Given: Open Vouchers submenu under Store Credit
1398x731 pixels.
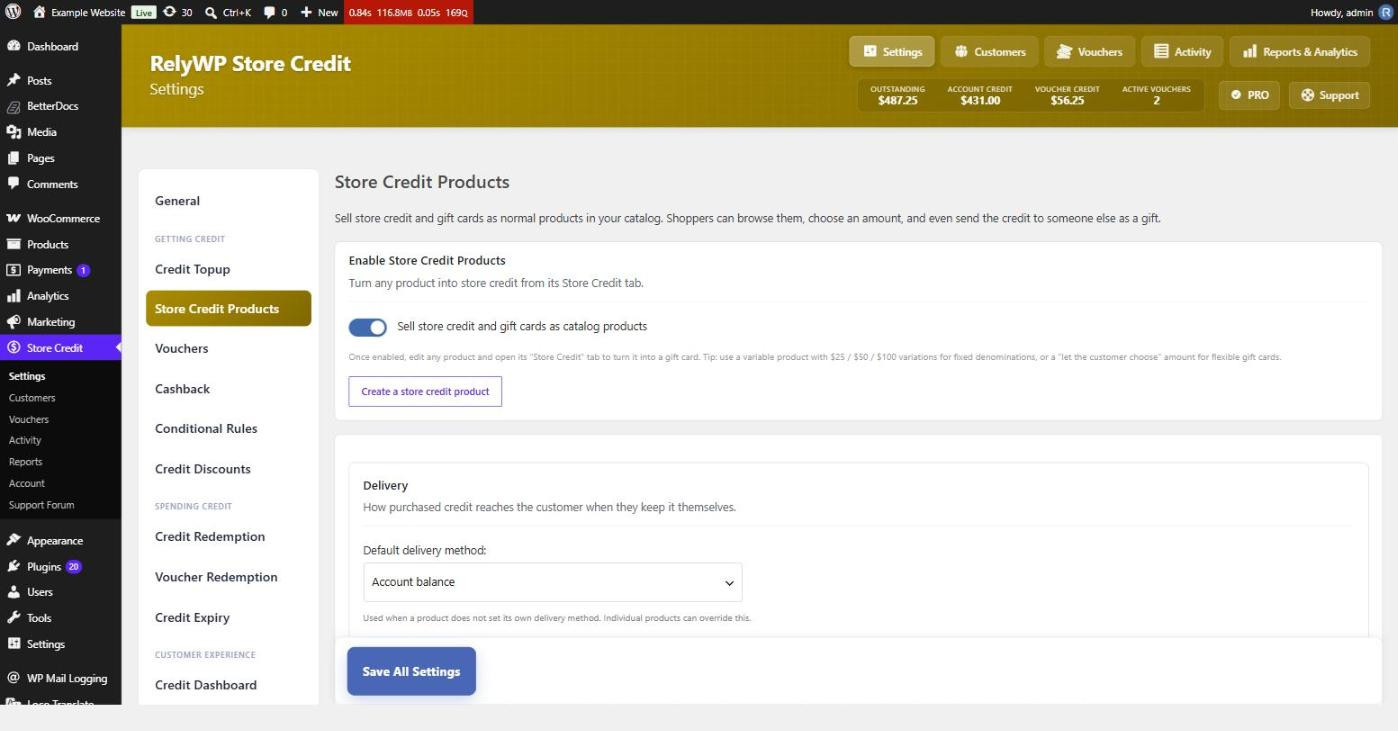Looking at the screenshot, I should 29,419.
